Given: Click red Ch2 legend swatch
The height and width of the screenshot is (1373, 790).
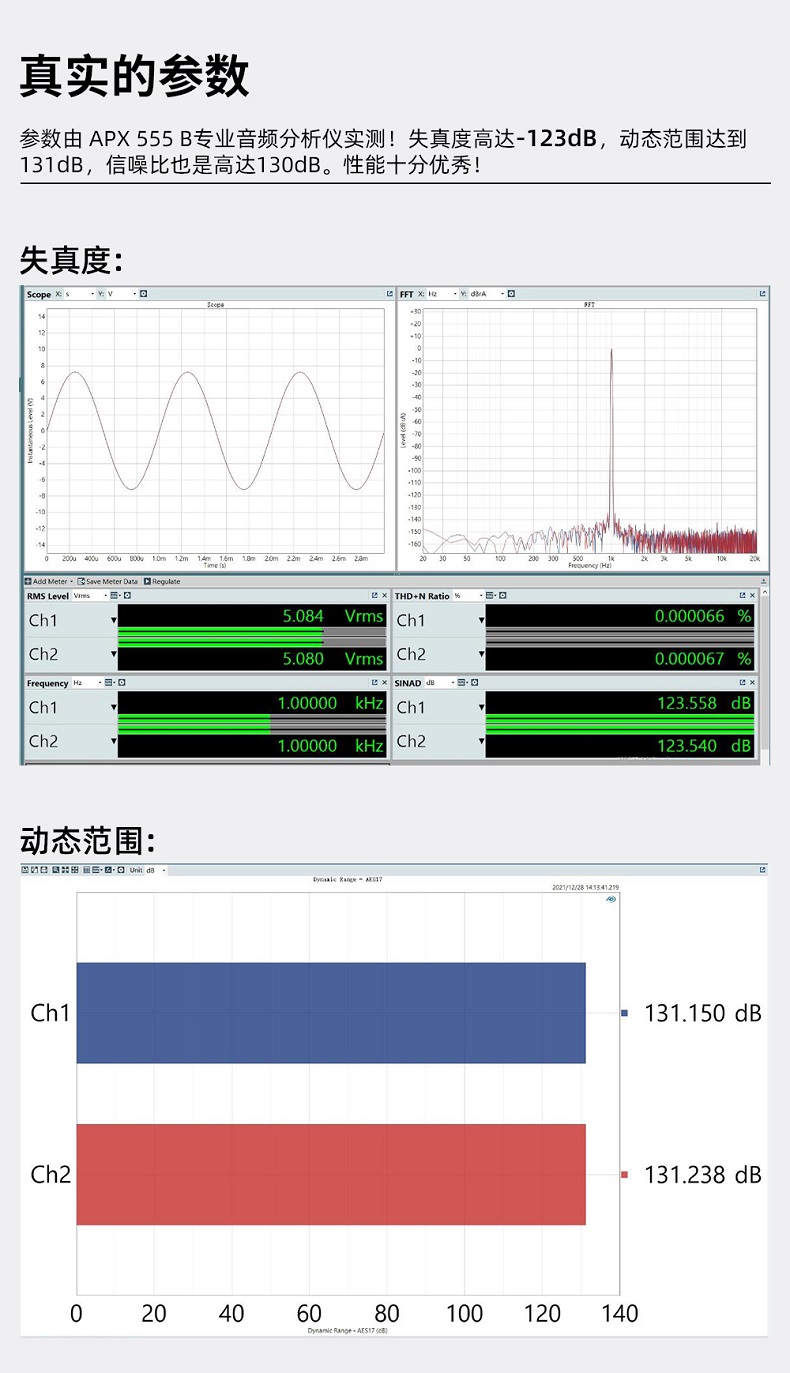Looking at the screenshot, I should coord(625,1174).
